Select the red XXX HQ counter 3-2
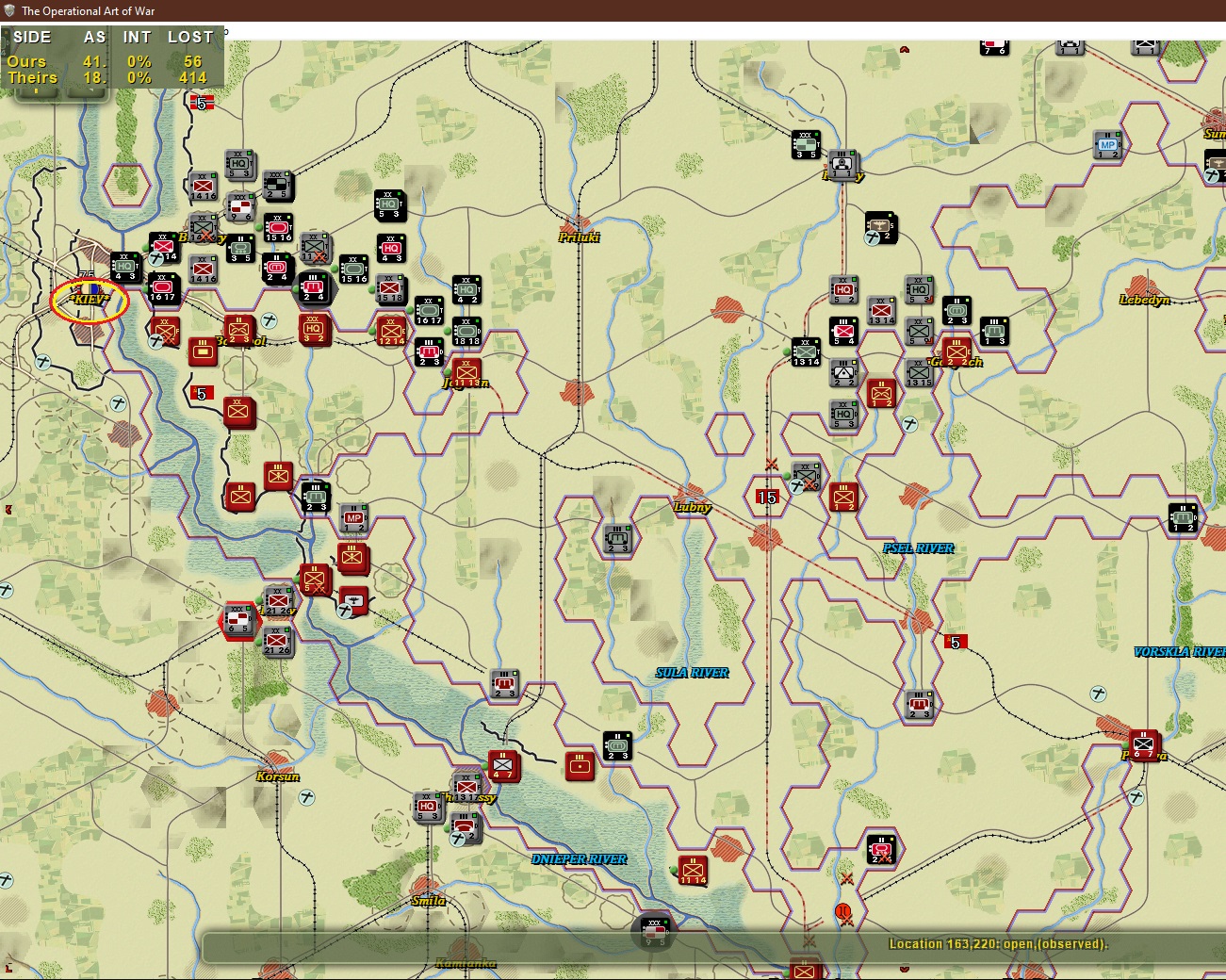The image size is (1226, 980). (314, 329)
